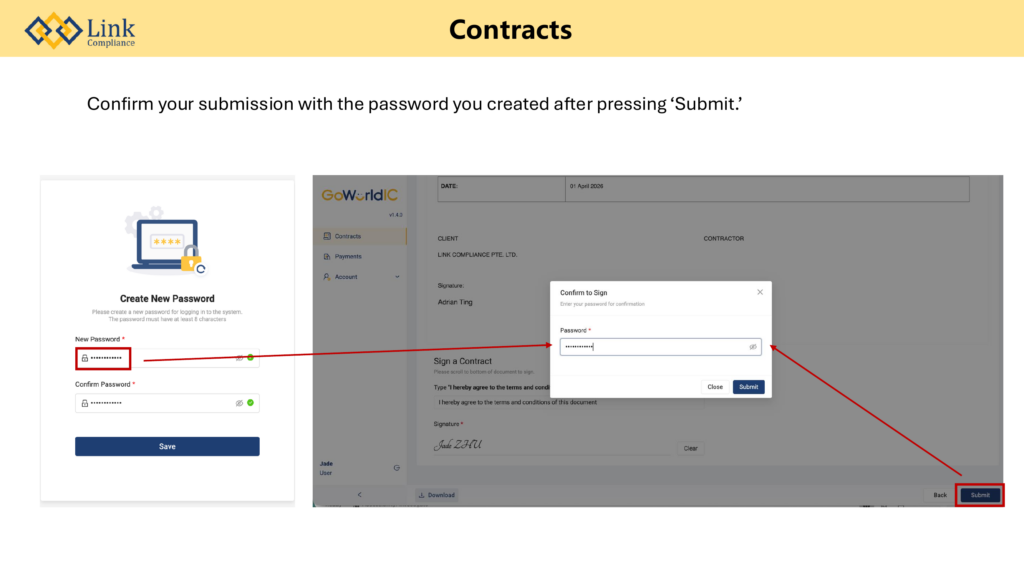The width and height of the screenshot is (1024, 576).
Task: Click the lock icon in New Password field
Action: [85, 357]
